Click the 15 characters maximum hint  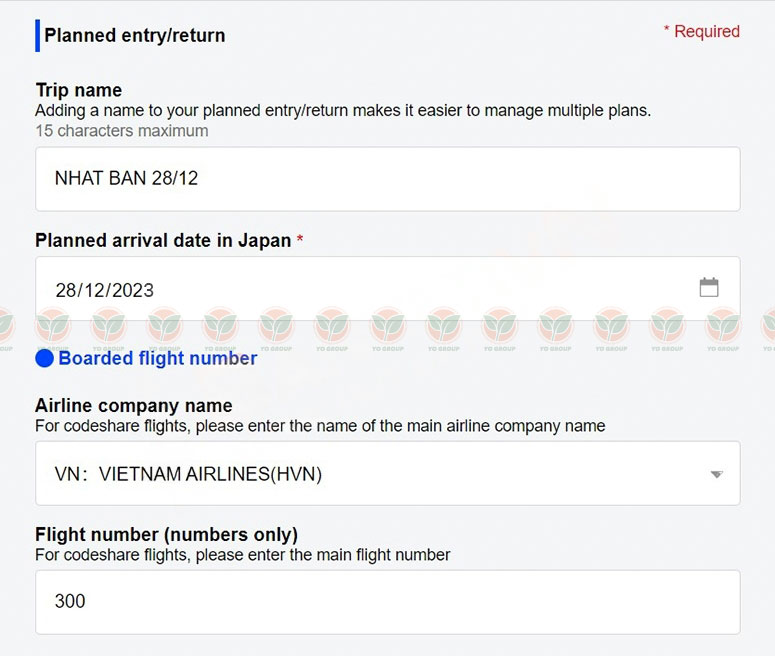[x=122, y=131]
